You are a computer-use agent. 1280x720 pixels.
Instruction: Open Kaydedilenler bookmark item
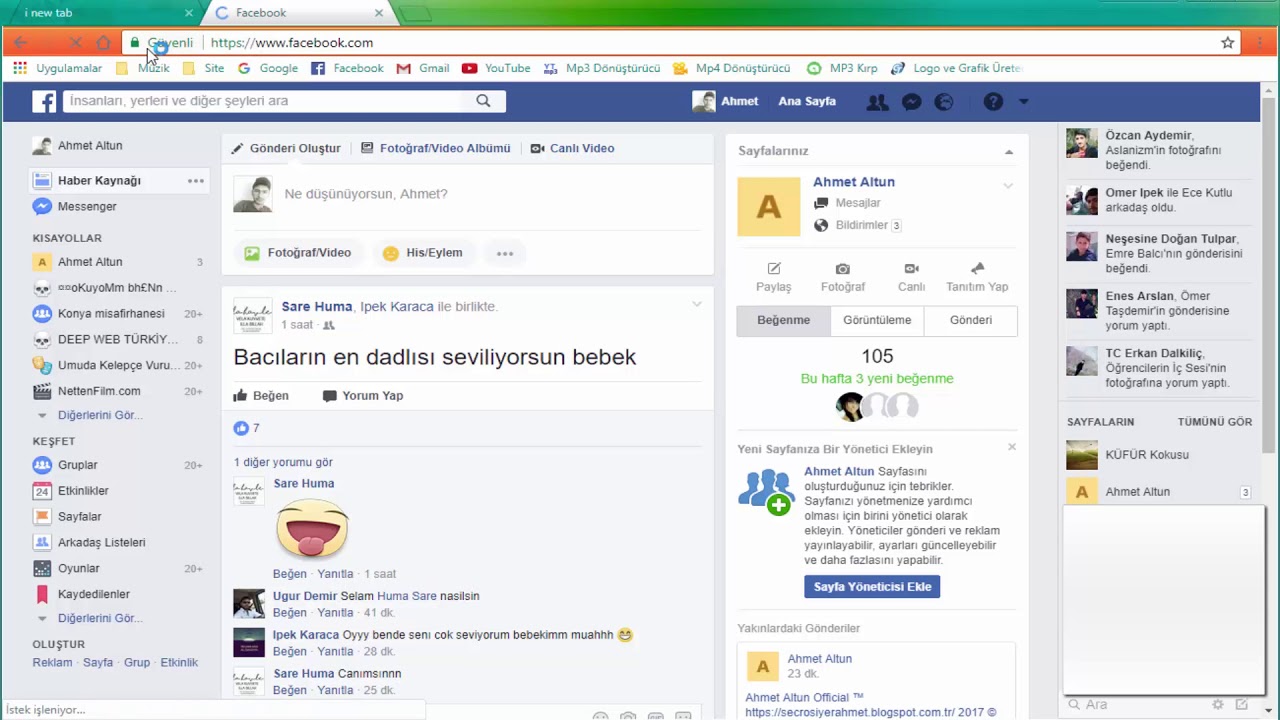point(93,594)
